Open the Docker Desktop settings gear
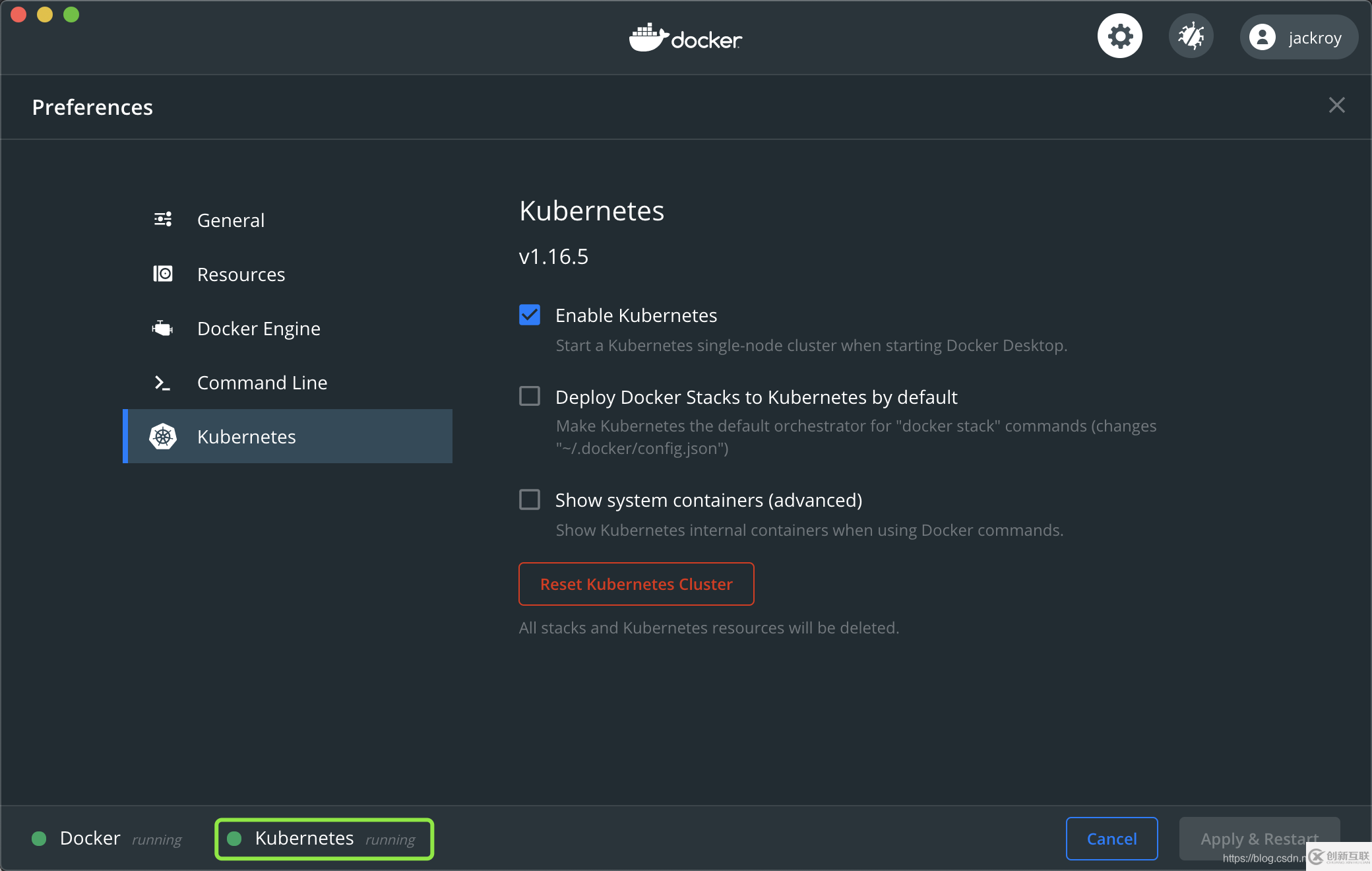The image size is (1372, 871). pos(1119,36)
